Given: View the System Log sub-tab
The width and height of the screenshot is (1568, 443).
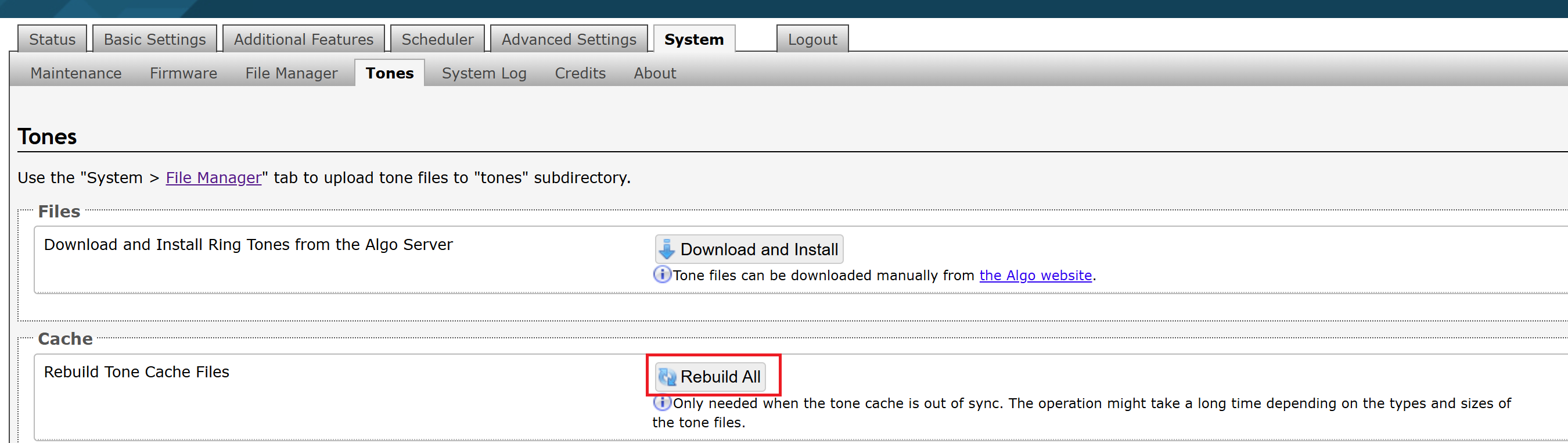Looking at the screenshot, I should pyautogui.click(x=484, y=73).
